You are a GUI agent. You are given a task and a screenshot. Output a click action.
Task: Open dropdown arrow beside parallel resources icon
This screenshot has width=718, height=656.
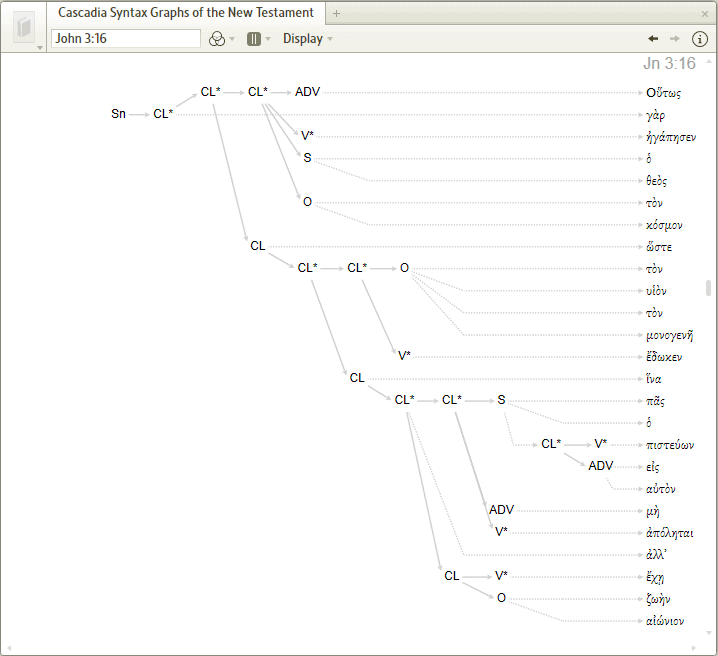pyautogui.click(x=269, y=39)
